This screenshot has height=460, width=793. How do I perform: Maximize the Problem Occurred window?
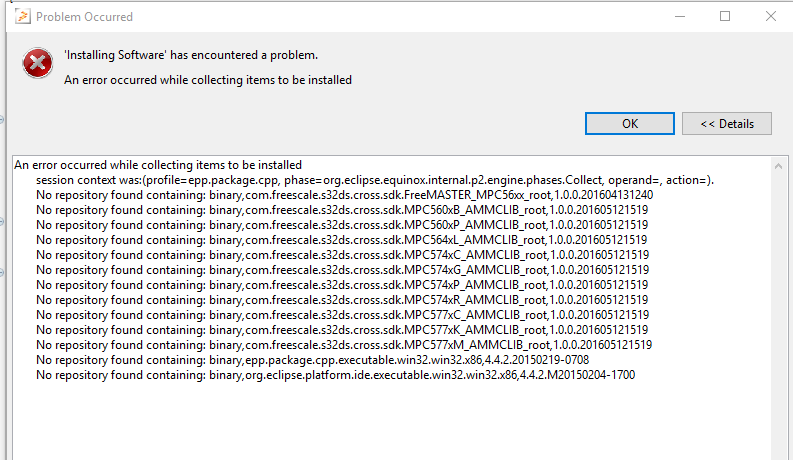click(x=725, y=17)
